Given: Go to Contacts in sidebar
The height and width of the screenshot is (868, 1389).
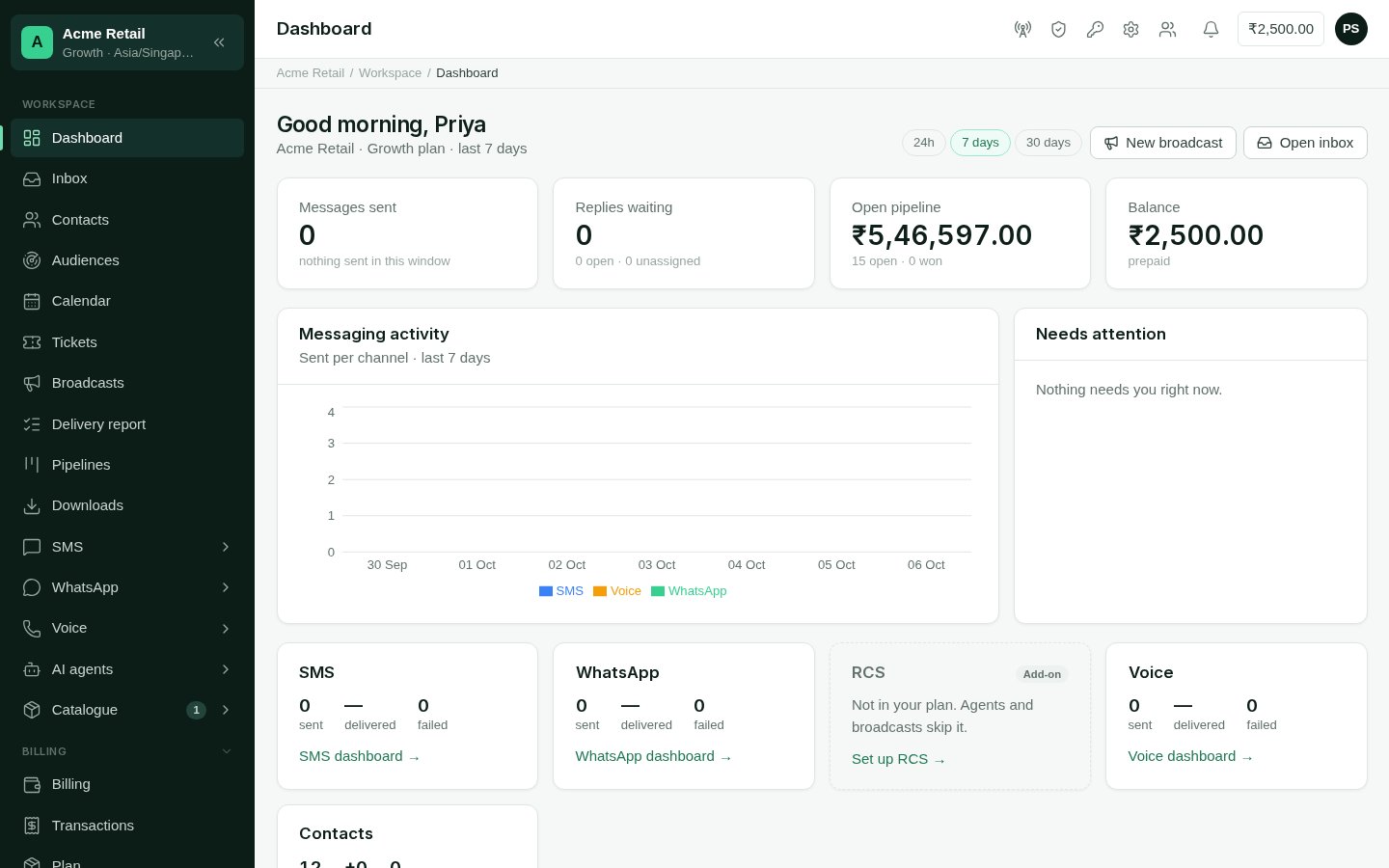Looking at the screenshot, I should point(127,220).
